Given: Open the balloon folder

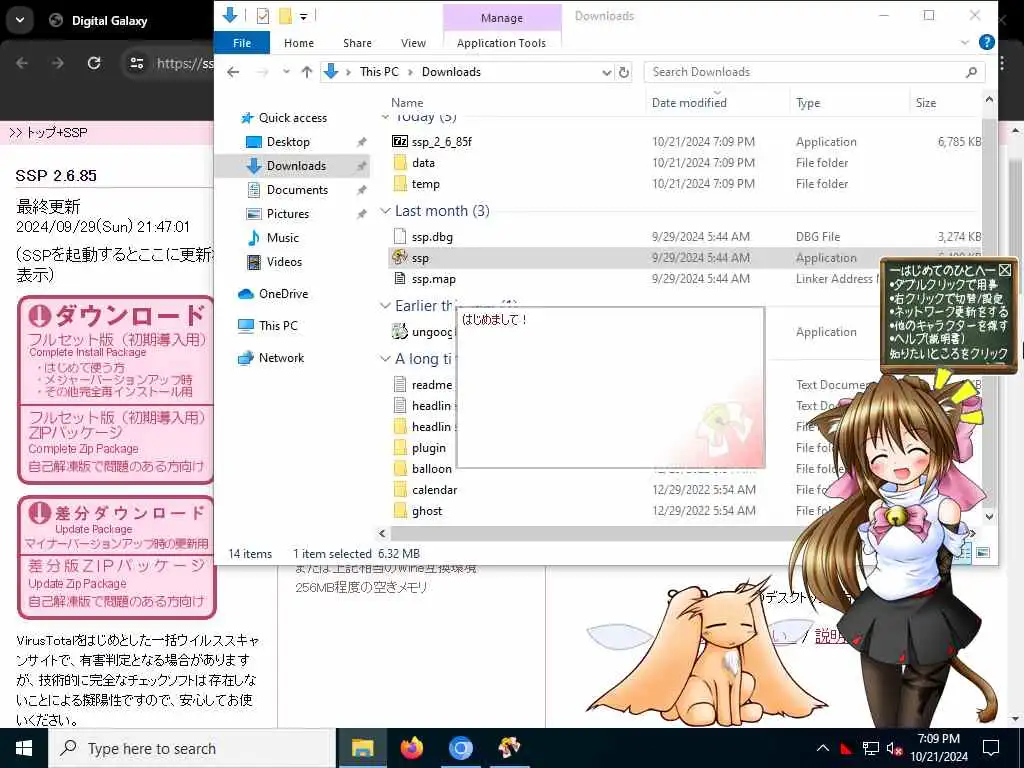Looking at the screenshot, I should 423,469.
